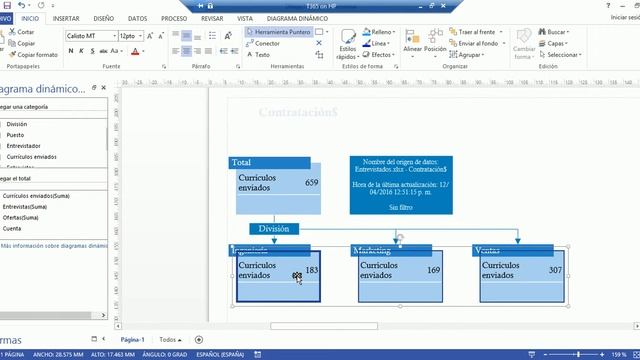640x360 pixels.
Task: Switch to the DISEÑO tab
Action: tap(104, 19)
